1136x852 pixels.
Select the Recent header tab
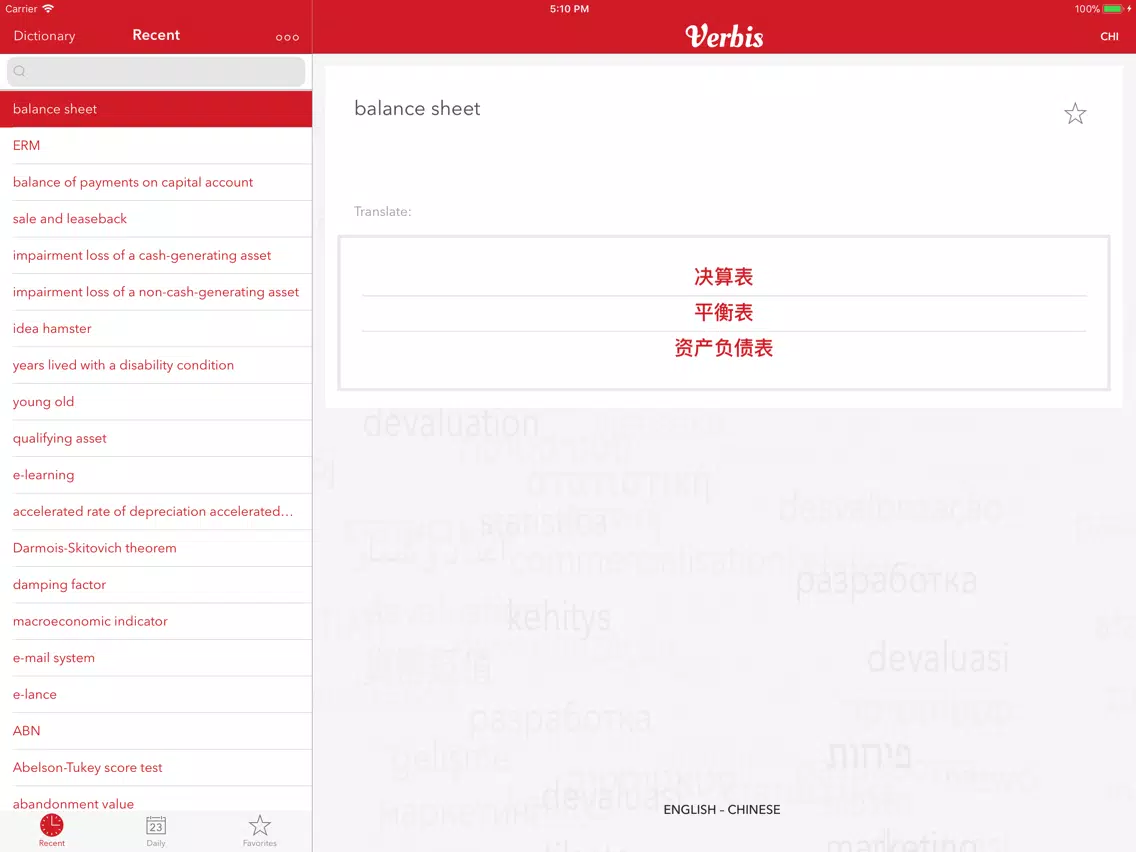point(156,35)
